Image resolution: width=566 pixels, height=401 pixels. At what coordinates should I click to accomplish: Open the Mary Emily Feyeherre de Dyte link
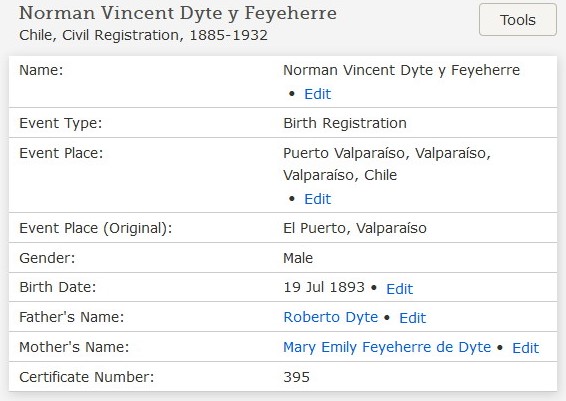point(387,347)
